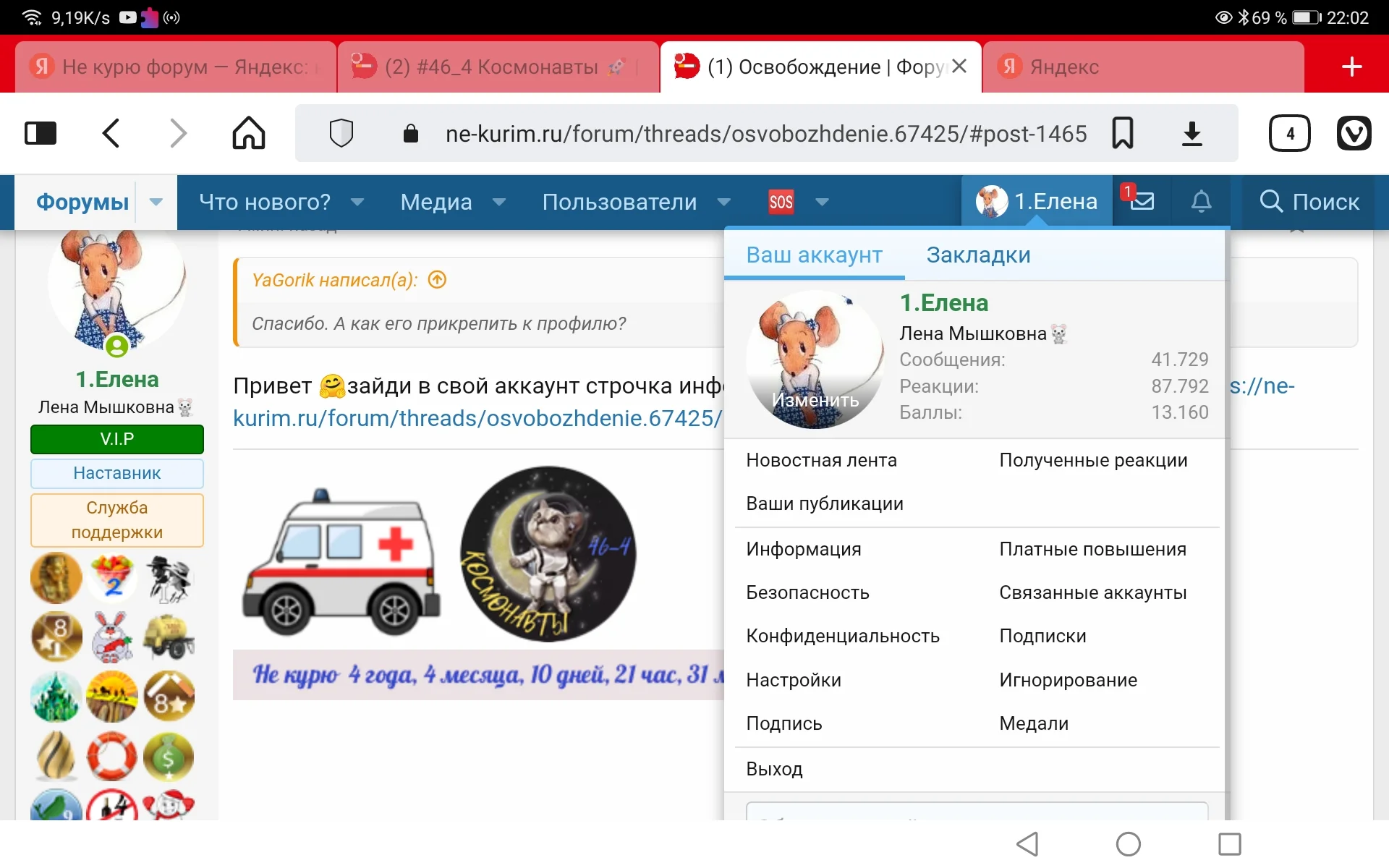This screenshot has width=1389, height=868.
Task: Open the notifications bell icon
Action: [1201, 202]
